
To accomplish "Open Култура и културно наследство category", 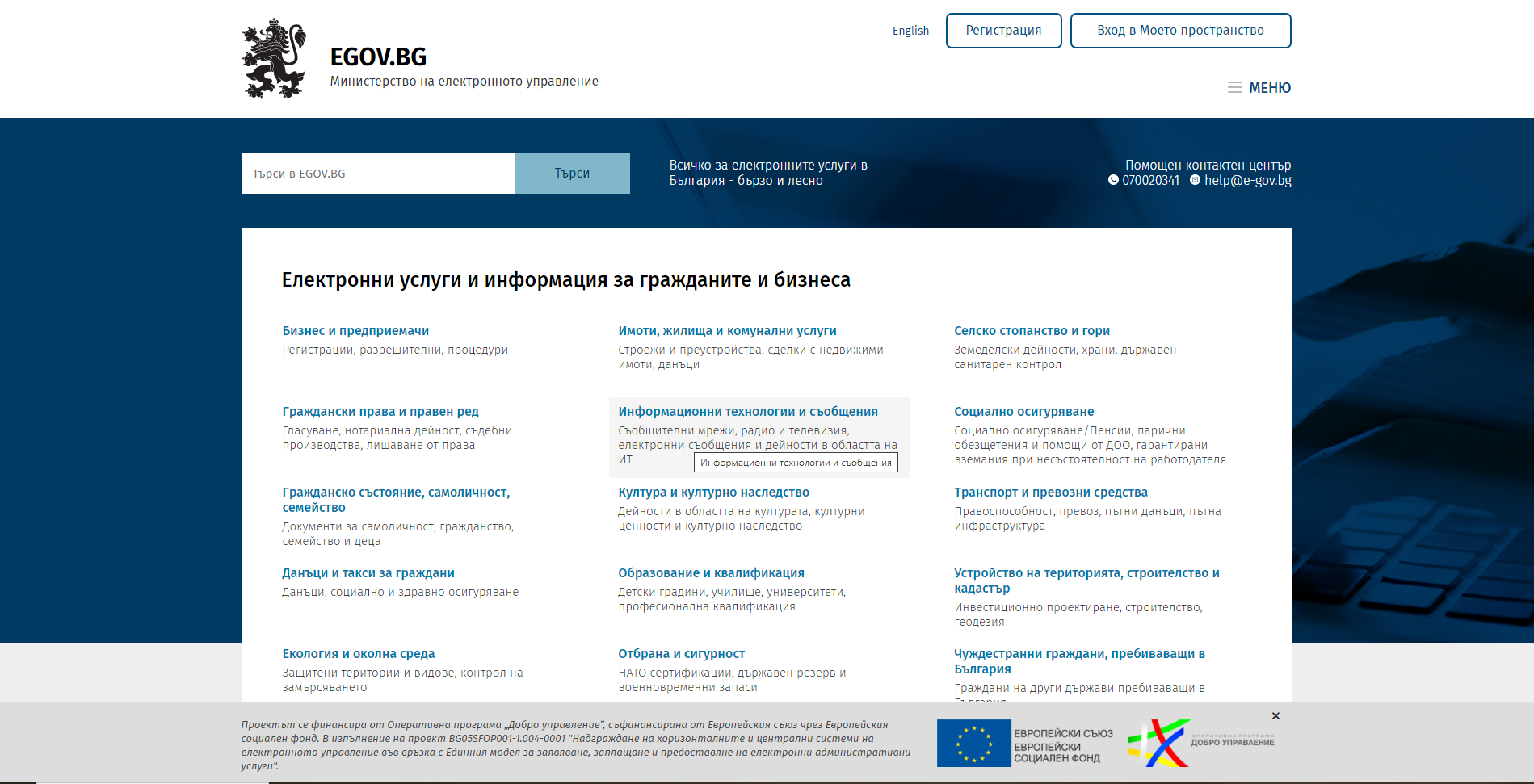I will tap(713, 492).
